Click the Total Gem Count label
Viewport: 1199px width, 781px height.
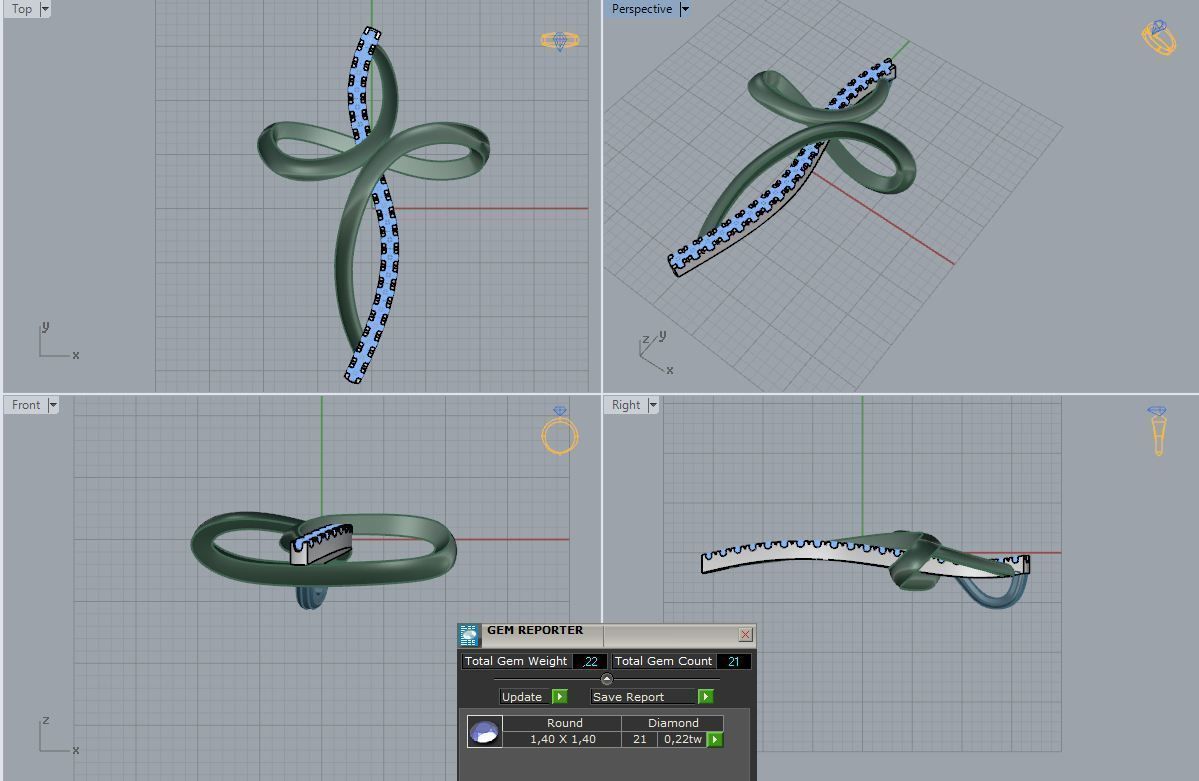663,662
